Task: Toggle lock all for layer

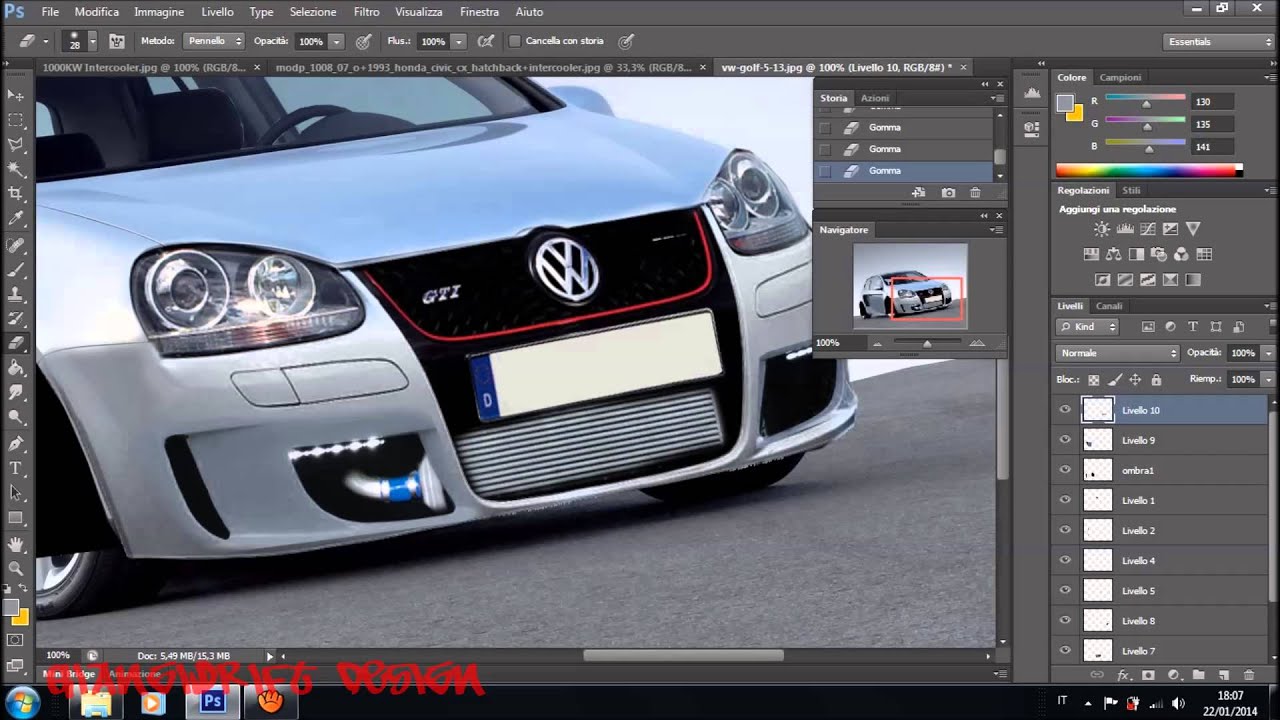Action: pos(1156,380)
